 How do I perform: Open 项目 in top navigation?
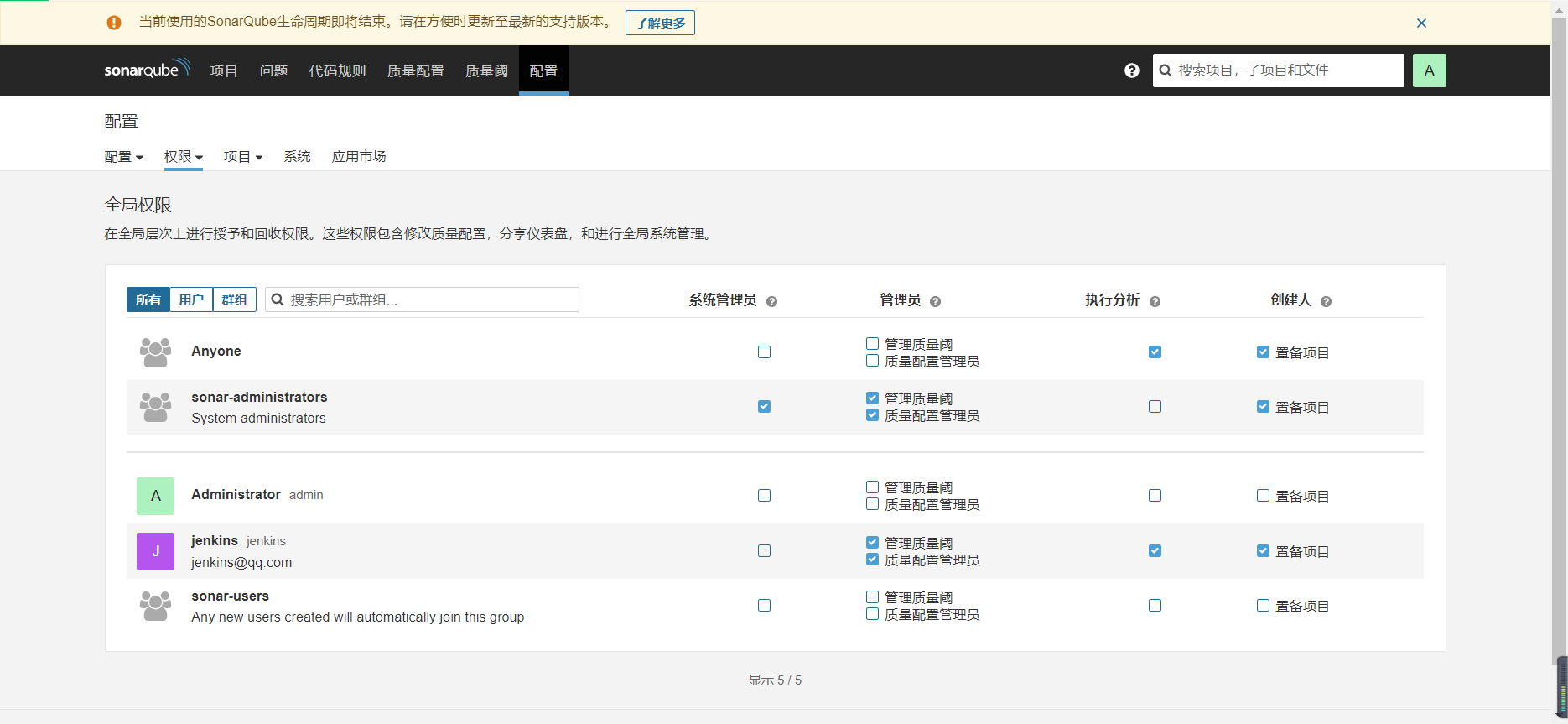224,71
